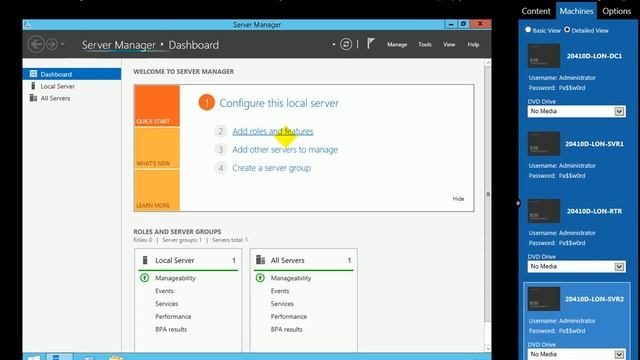Click the forward navigation arrow
This screenshot has width=640, height=360.
[52, 44]
